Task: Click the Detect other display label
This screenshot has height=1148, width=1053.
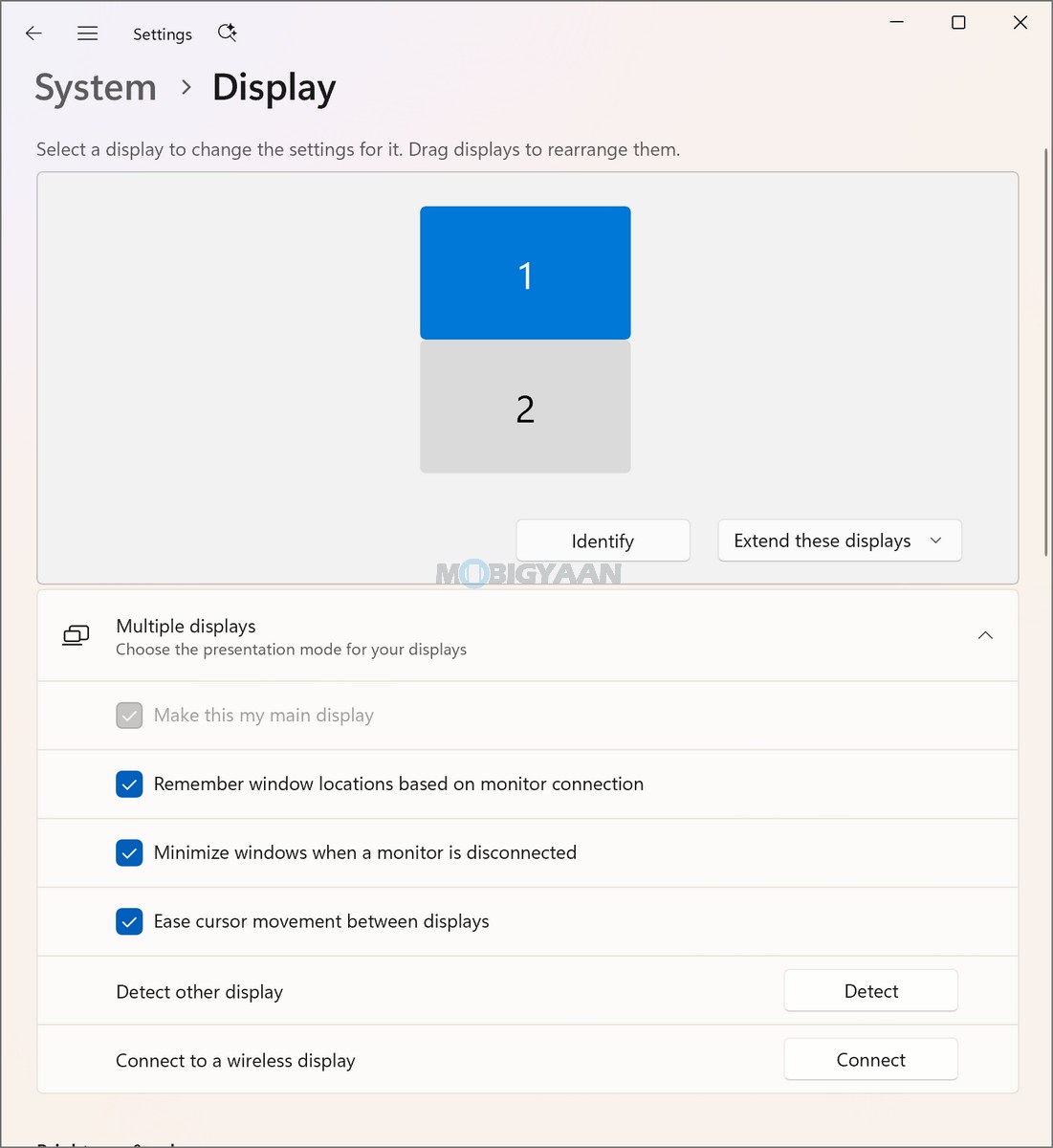Action: (199, 992)
